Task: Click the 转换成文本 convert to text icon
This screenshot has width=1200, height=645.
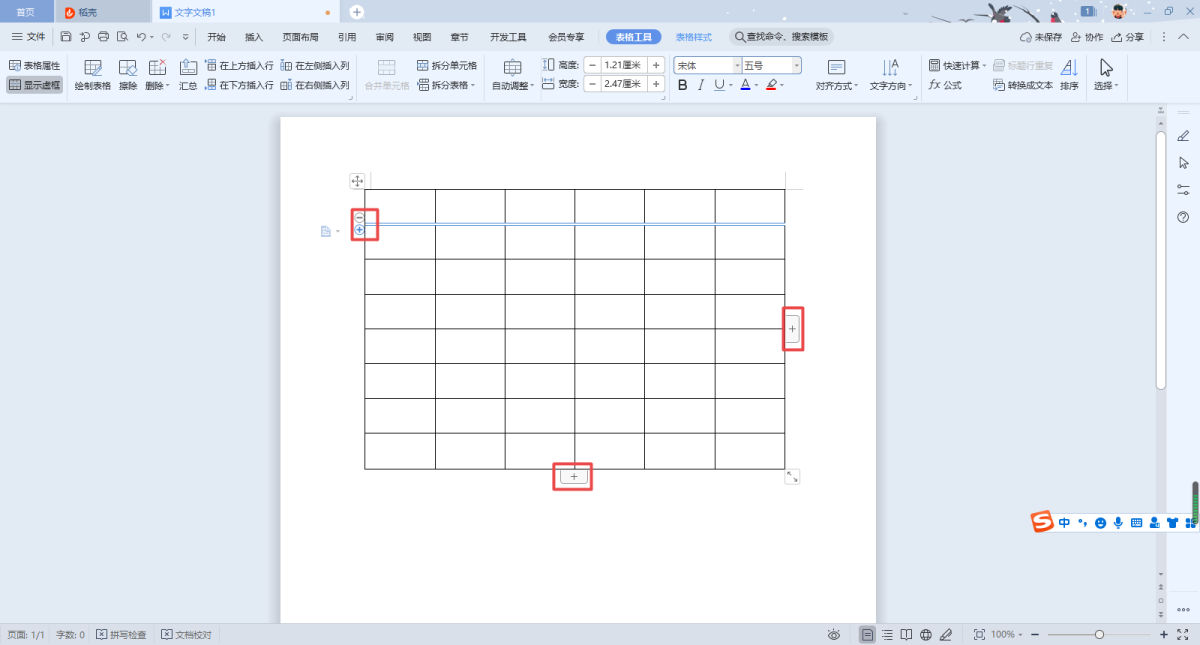Action: click(1023, 85)
